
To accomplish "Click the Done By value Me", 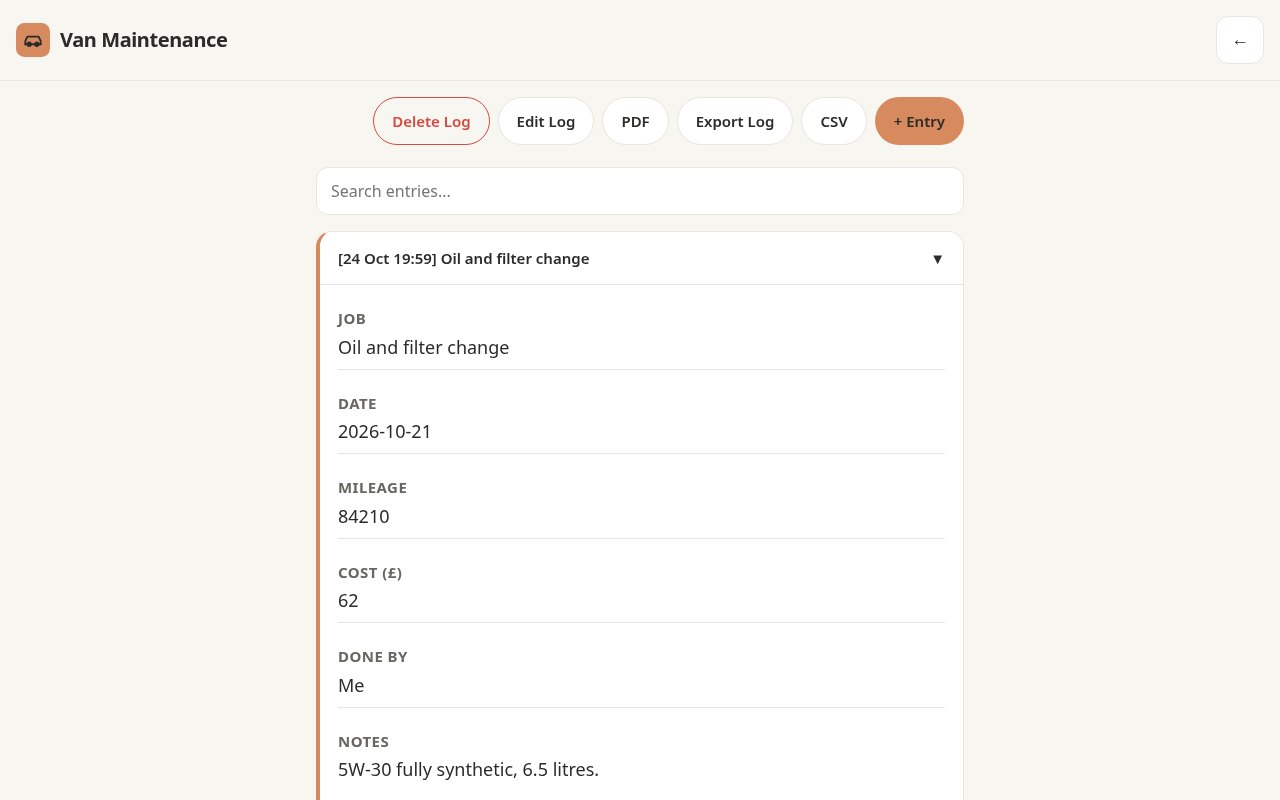I will 351,685.
